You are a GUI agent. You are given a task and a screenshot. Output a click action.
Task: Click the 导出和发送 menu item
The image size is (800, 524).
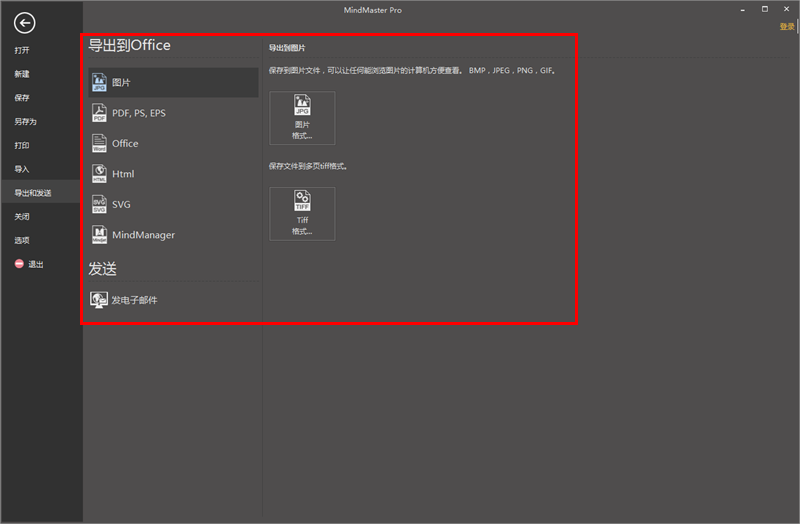(32, 193)
